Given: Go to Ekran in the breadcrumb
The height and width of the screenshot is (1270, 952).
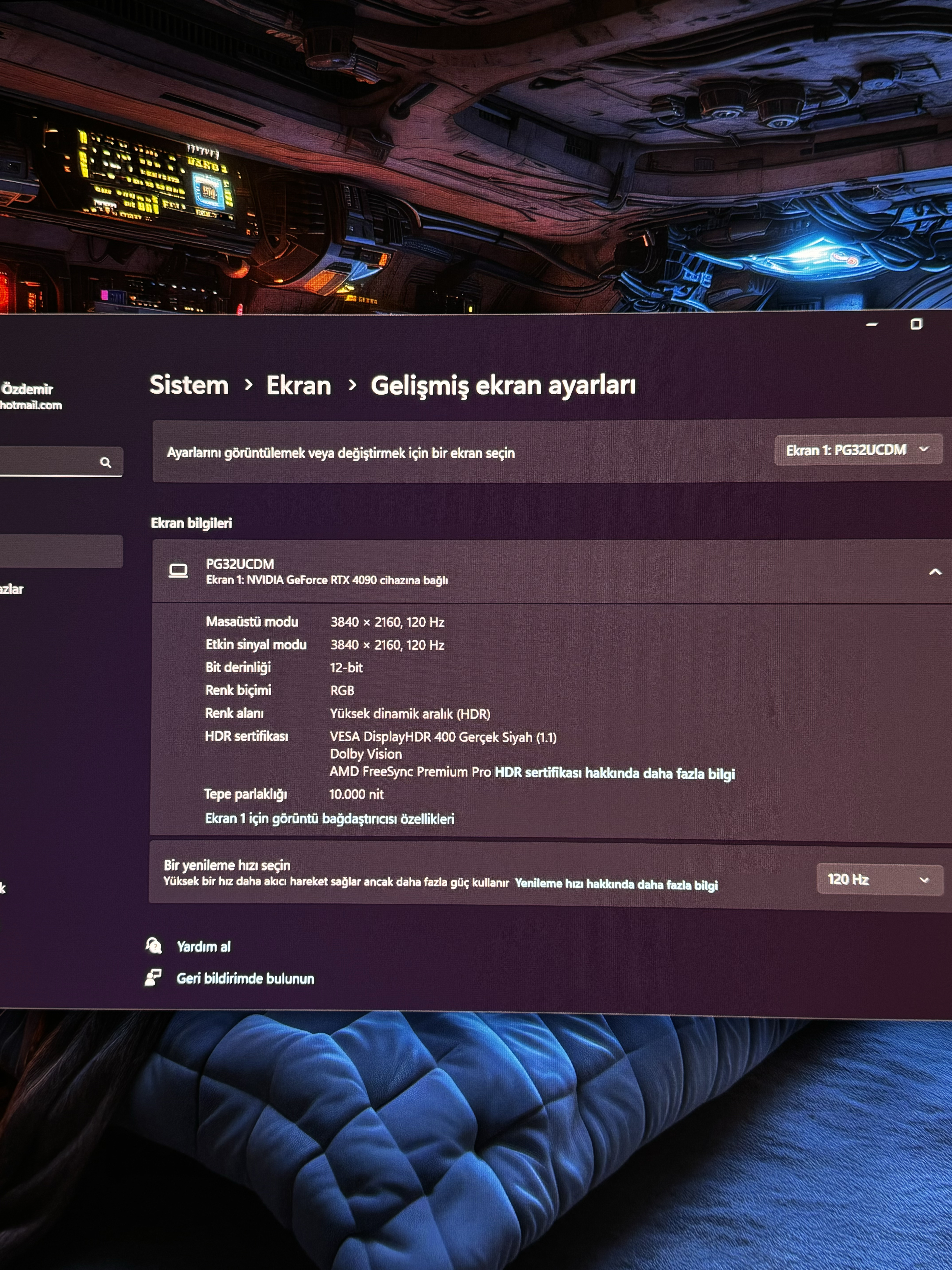Looking at the screenshot, I should [299, 385].
